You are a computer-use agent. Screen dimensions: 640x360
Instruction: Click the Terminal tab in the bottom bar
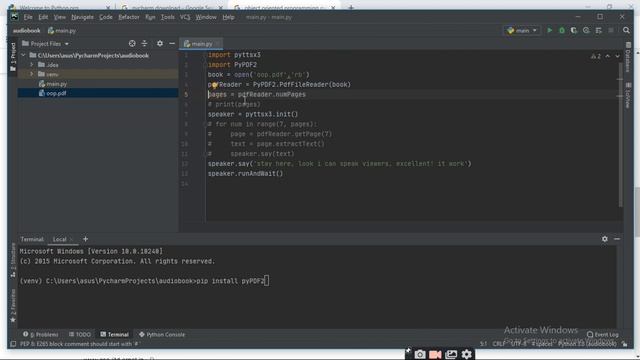click(x=115, y=334)
